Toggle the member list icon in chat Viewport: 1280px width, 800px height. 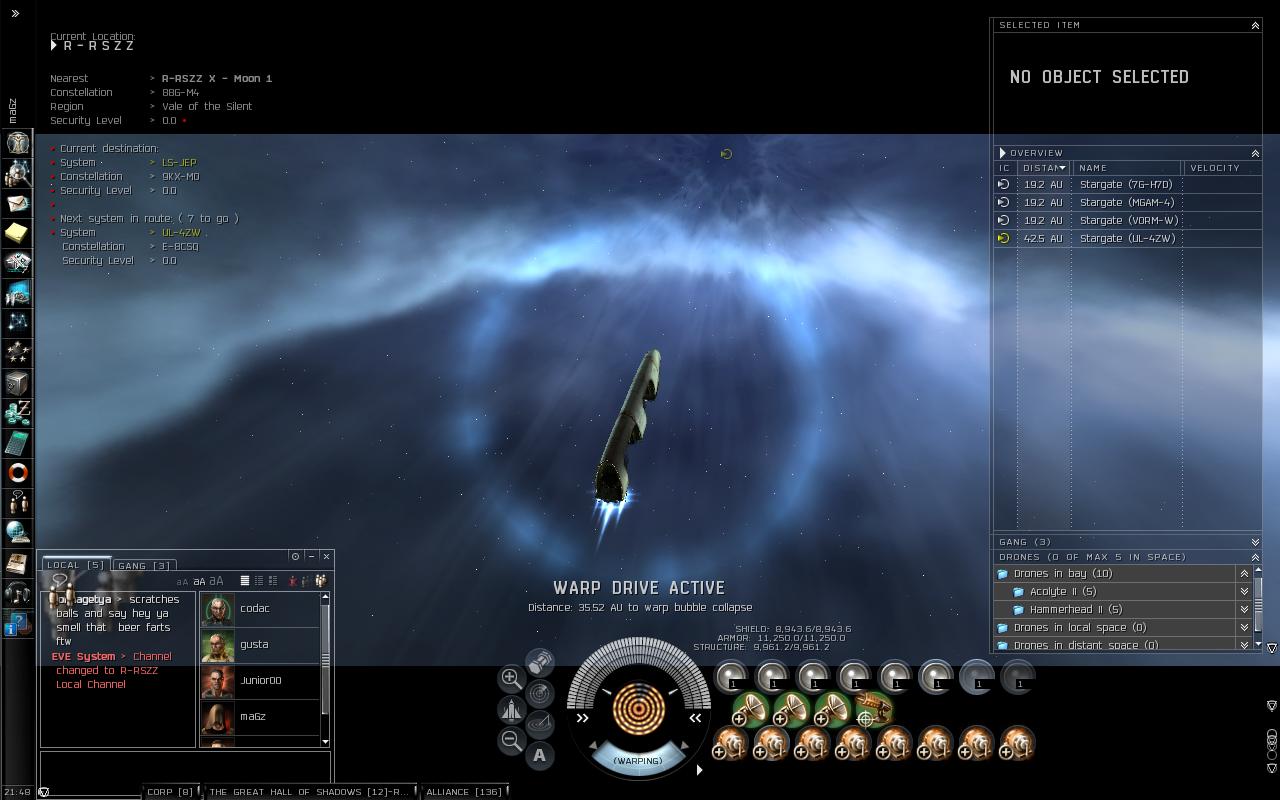(320, 581)
